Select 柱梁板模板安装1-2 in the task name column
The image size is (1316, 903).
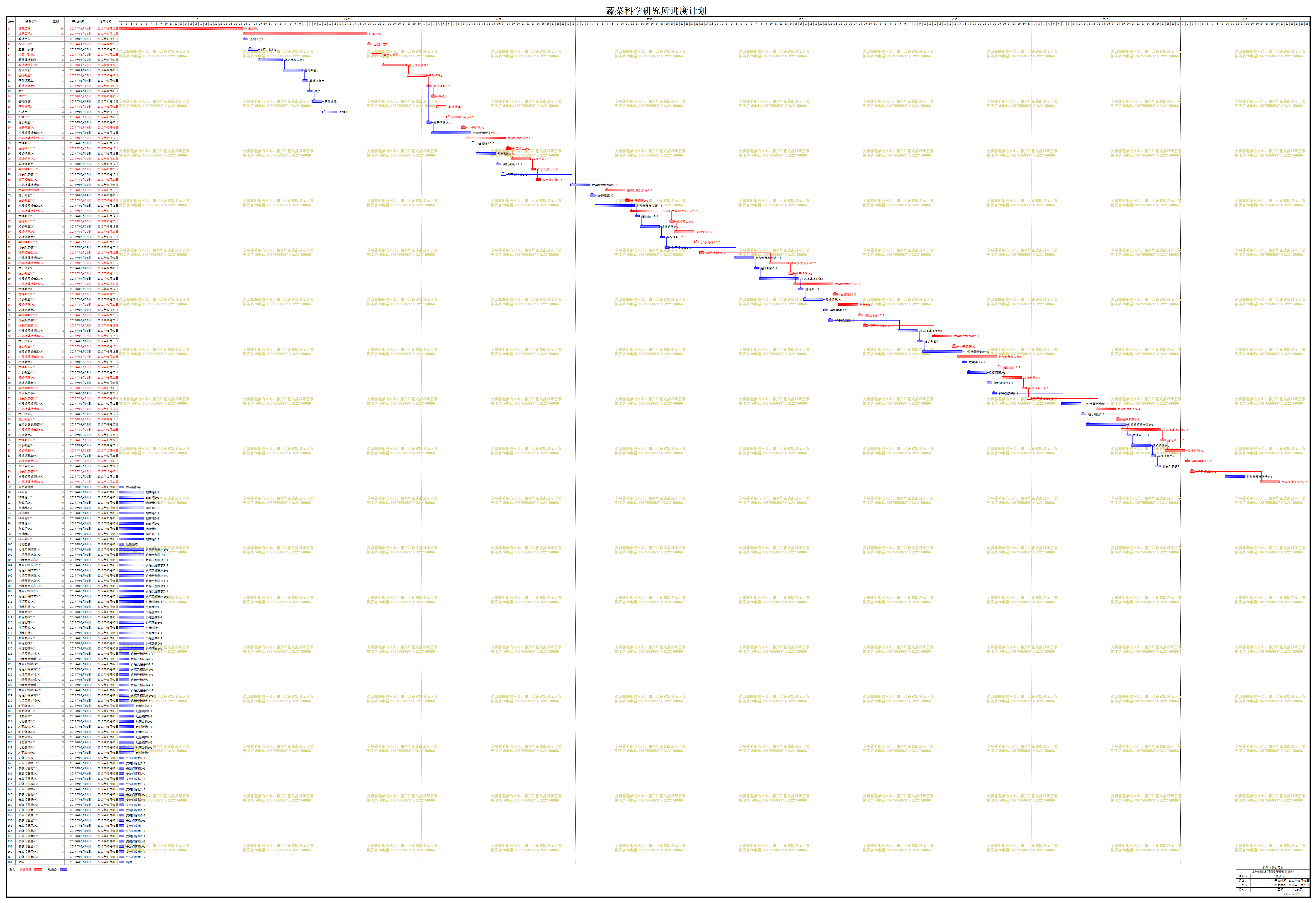(x=31, y=138)
